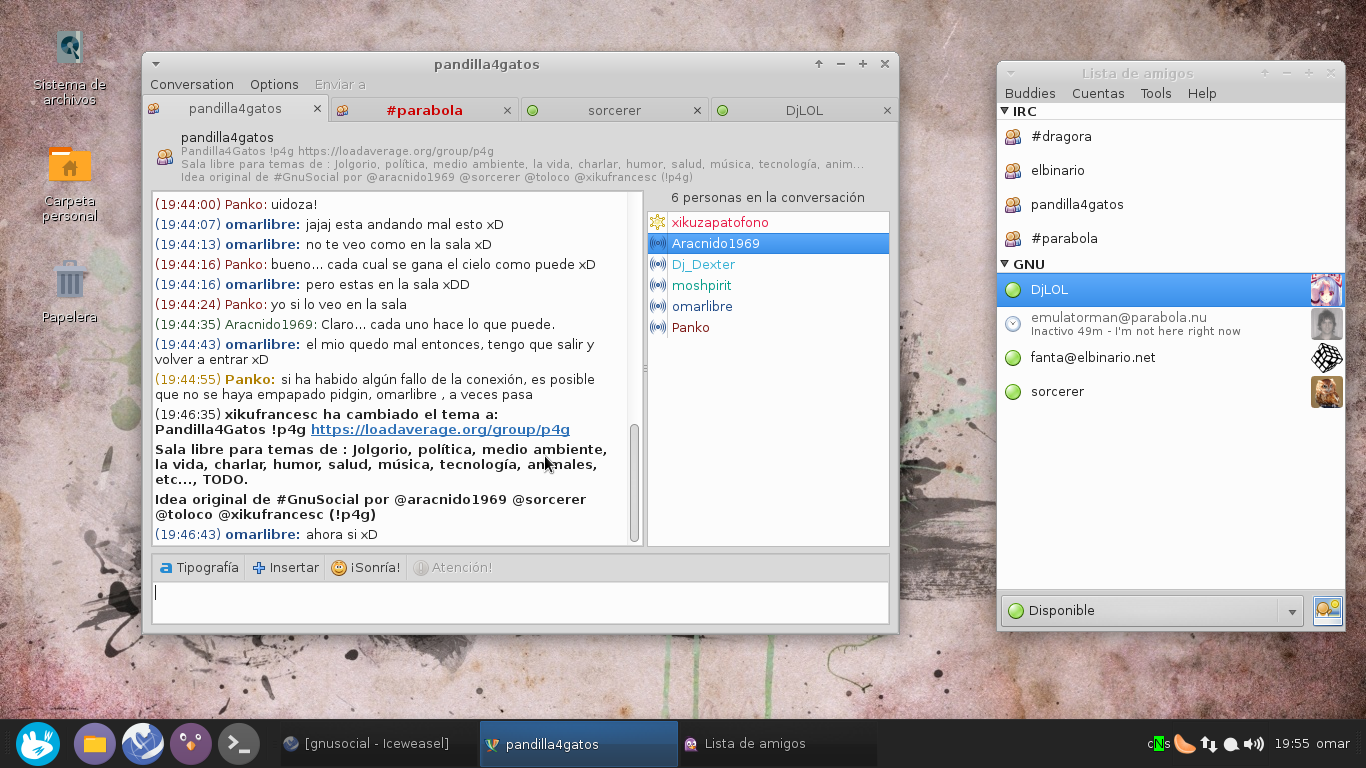Screen dimensions: 1366x768
Task: Switch to the #parabola tab
Action: pos(424,111)
